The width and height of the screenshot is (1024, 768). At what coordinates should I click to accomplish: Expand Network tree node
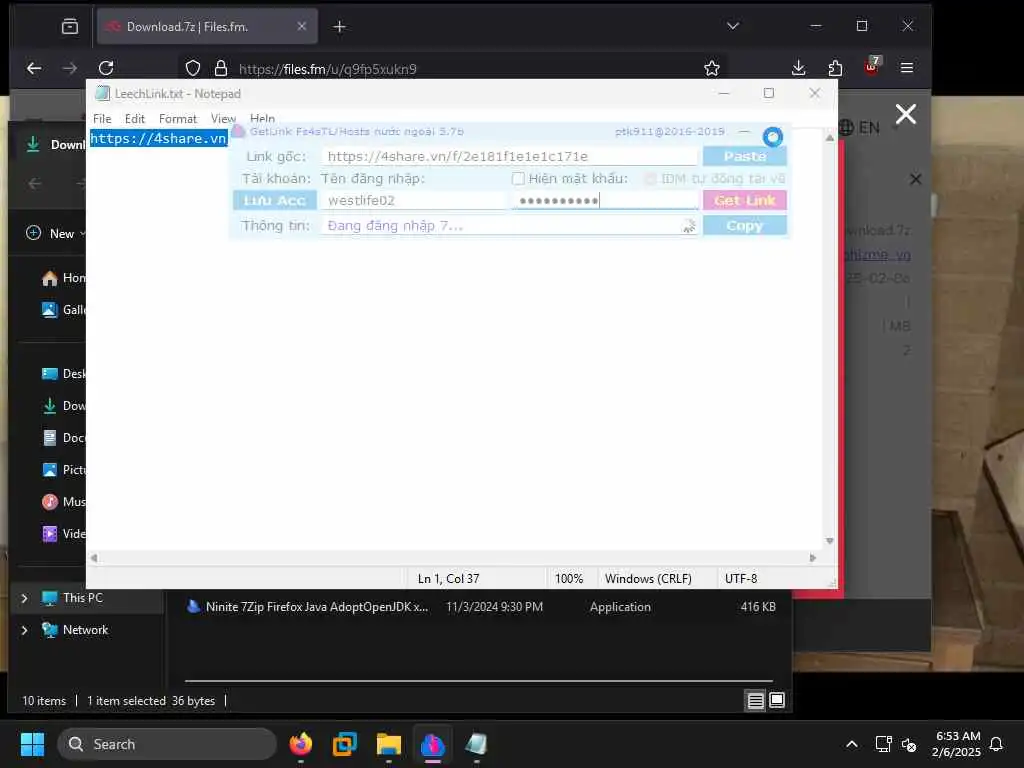pyautogui.click(x=25, y=630)
